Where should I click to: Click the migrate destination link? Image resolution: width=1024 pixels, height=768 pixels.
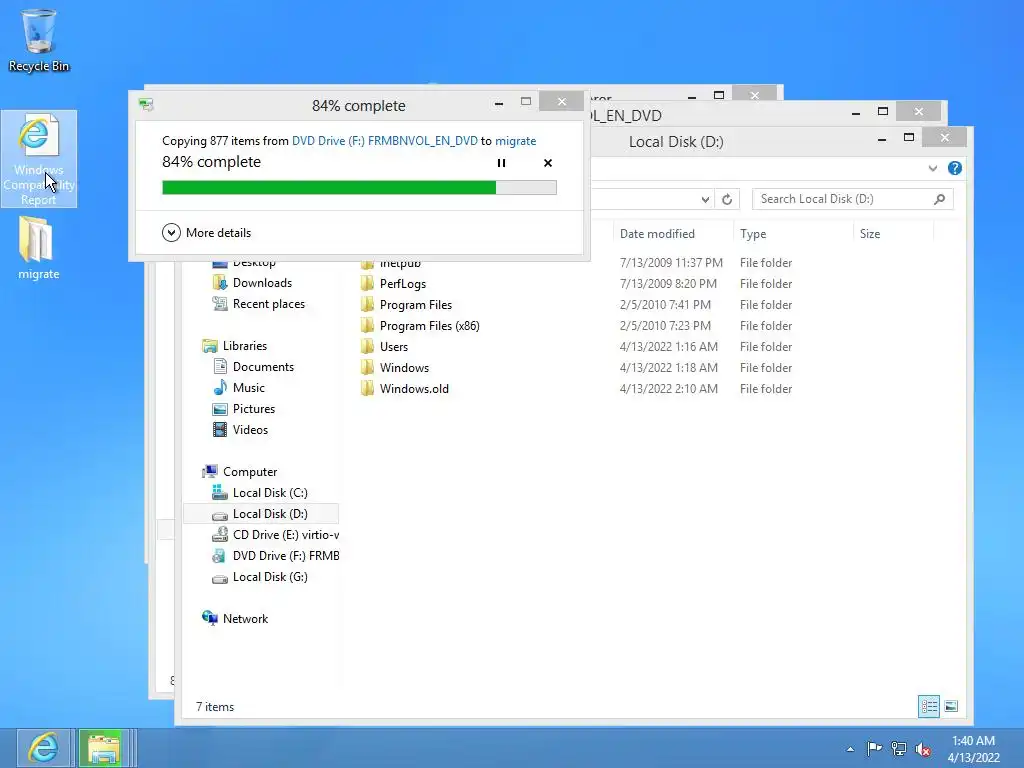click(x=515, y=140)
